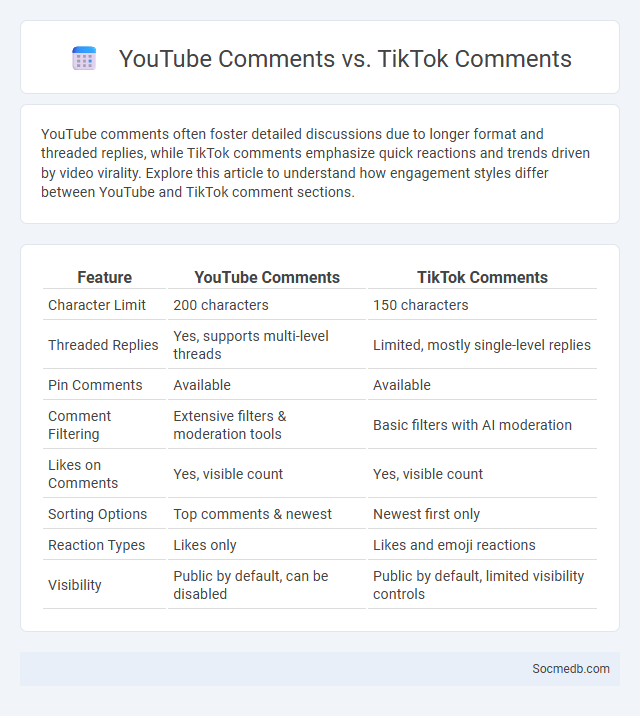This screenshot has height=716, width=640.
Task: Click the 'Character Limit' row label
Action: coord(97,305)
